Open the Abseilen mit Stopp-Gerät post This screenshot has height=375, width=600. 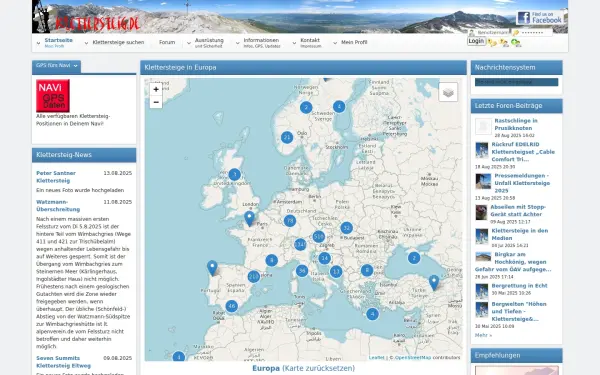tap(518, 210)
